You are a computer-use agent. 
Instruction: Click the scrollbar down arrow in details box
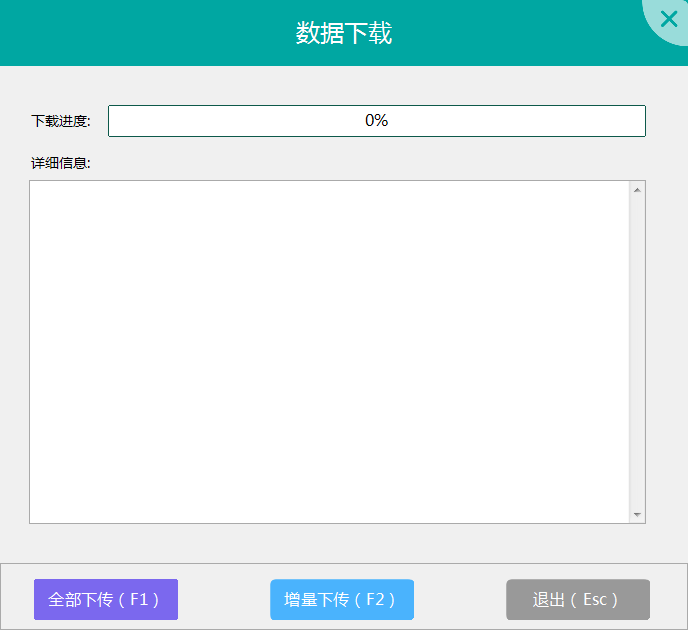tap(637, 514)
